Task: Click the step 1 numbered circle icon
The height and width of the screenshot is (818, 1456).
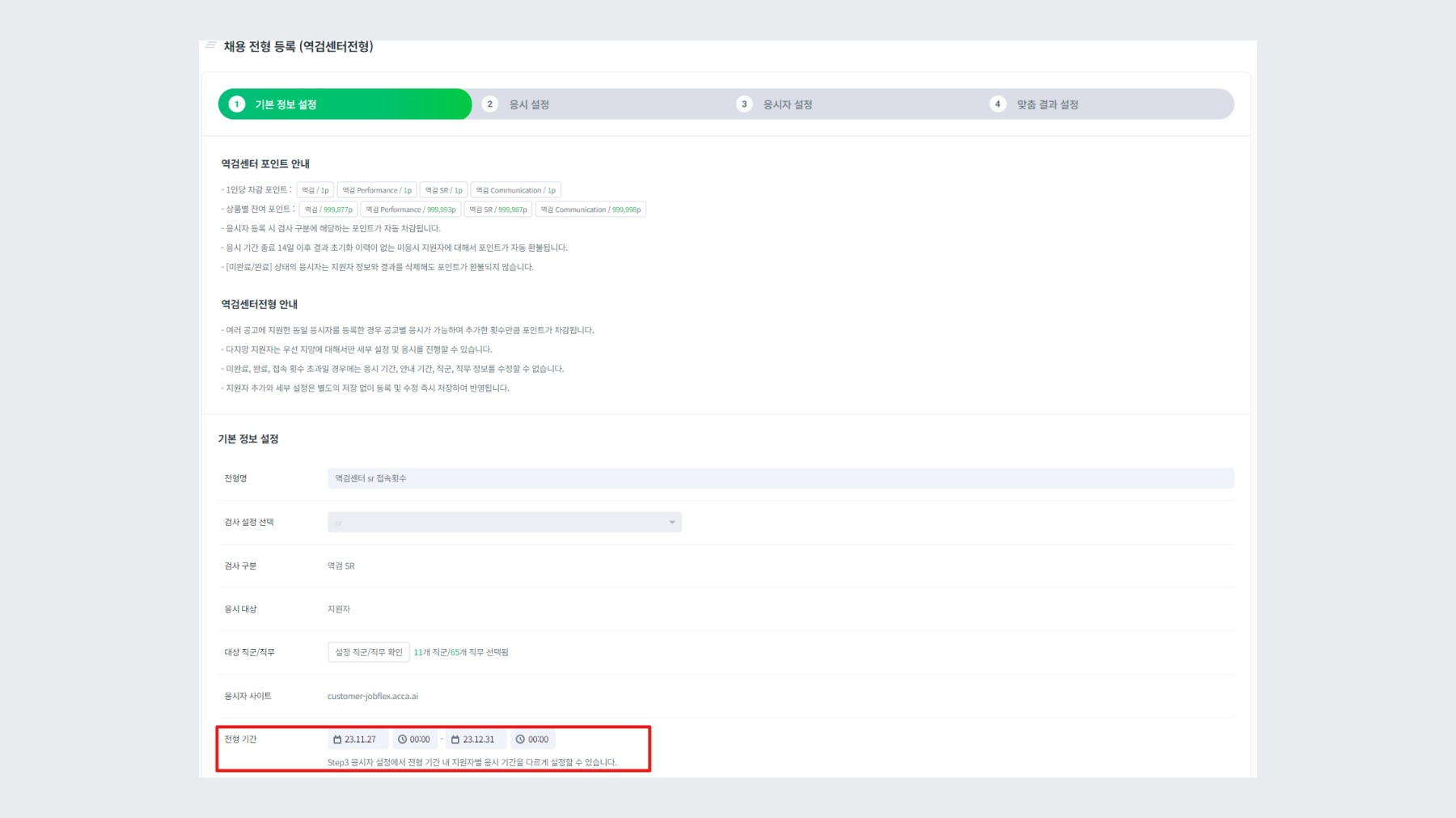Action: coord(236,104)
